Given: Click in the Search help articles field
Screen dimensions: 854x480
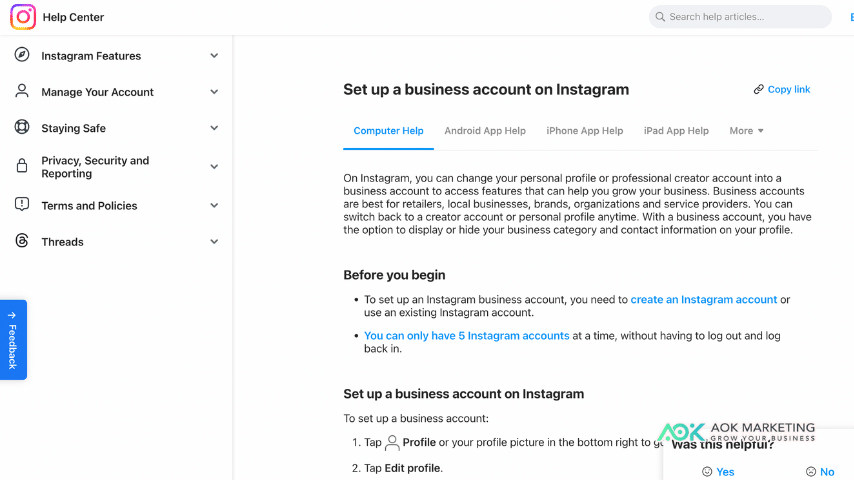Looking at the screenshot, I should pyautogui.click(x=745, y=17).
